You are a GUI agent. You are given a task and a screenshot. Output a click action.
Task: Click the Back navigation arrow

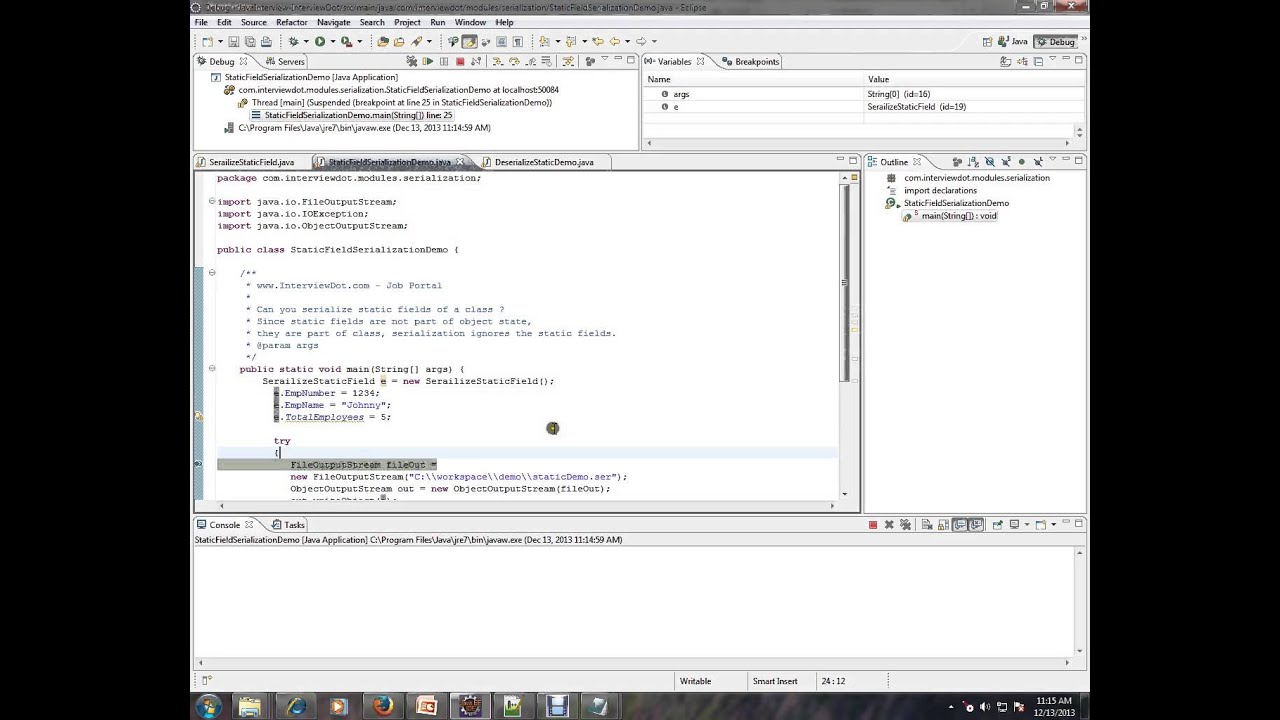(x=615, y=41)
